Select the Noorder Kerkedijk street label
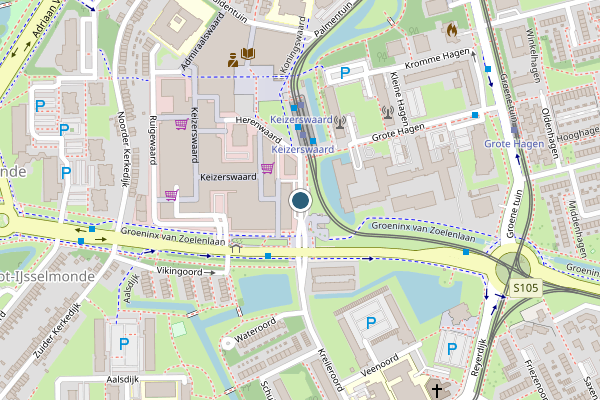 point(122,149)
